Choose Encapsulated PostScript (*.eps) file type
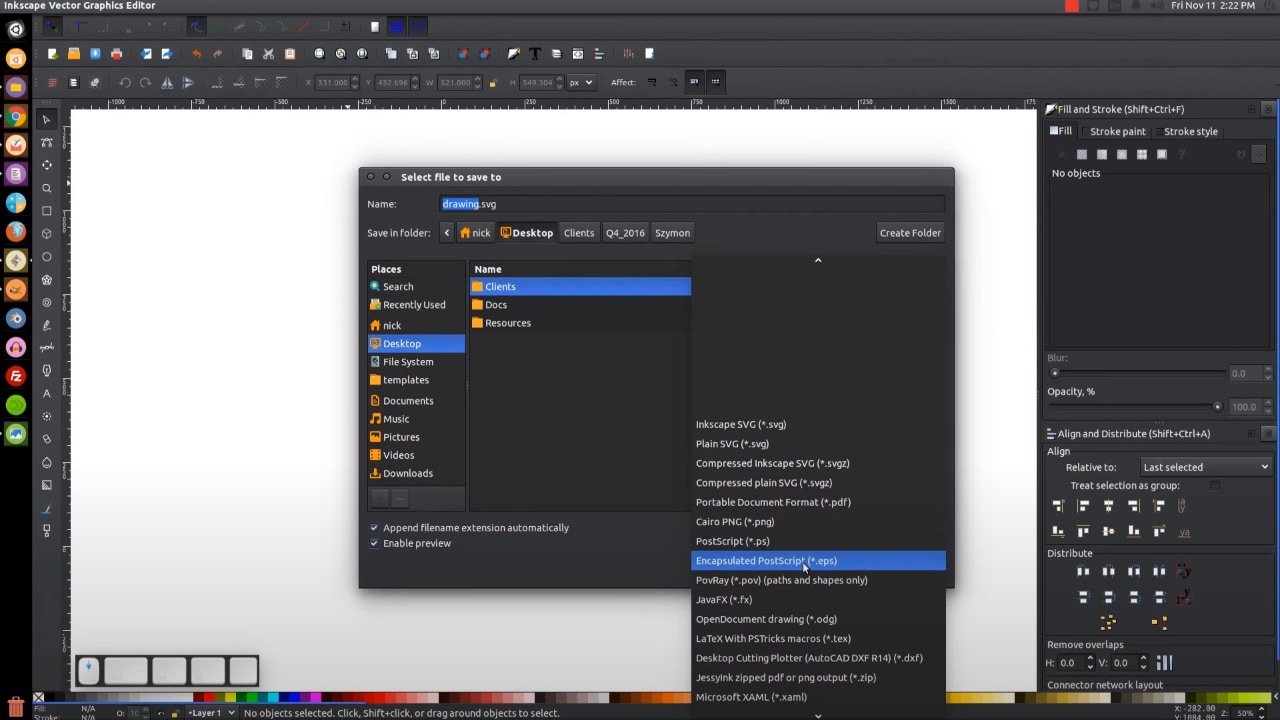Screen dimensions: 1280x720 [818, 561]
